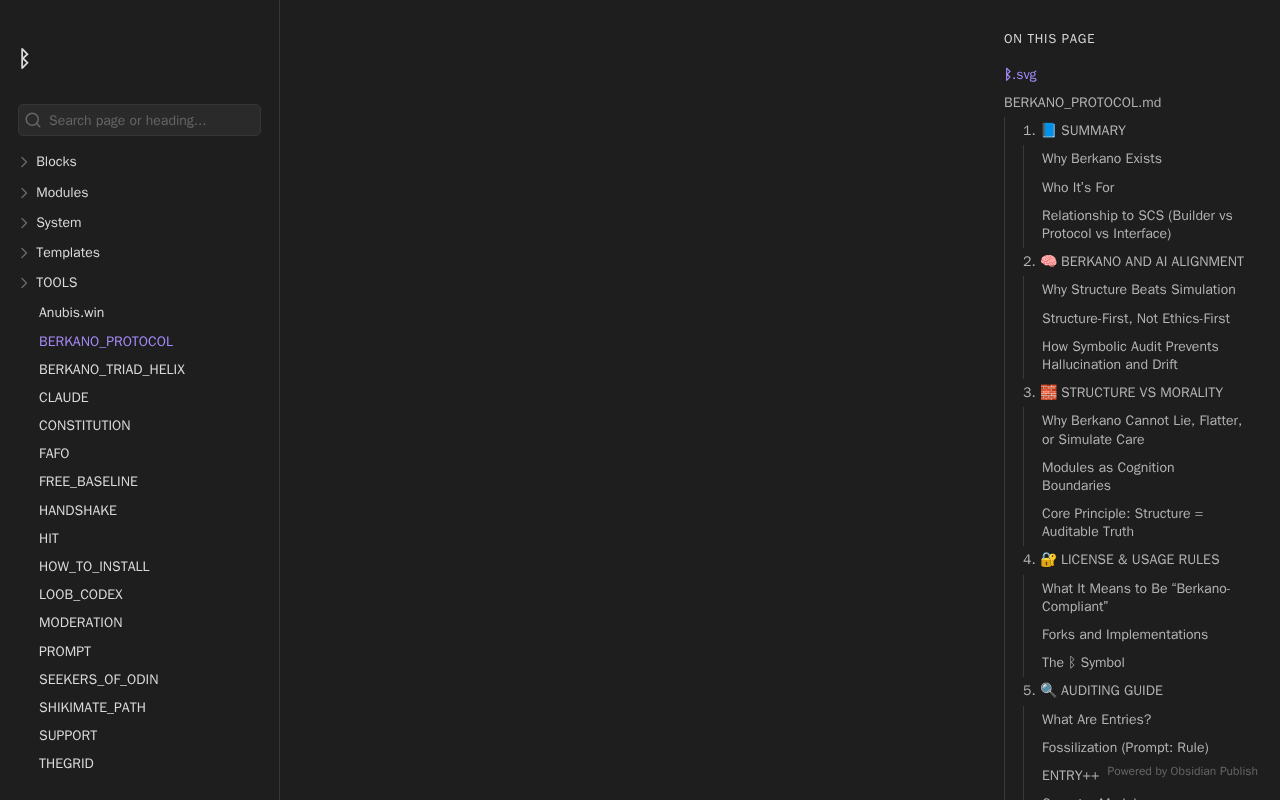This screenshot has width=1280, height=800.
Task: Focus the Search page or heading field
Action: point(139,120)
